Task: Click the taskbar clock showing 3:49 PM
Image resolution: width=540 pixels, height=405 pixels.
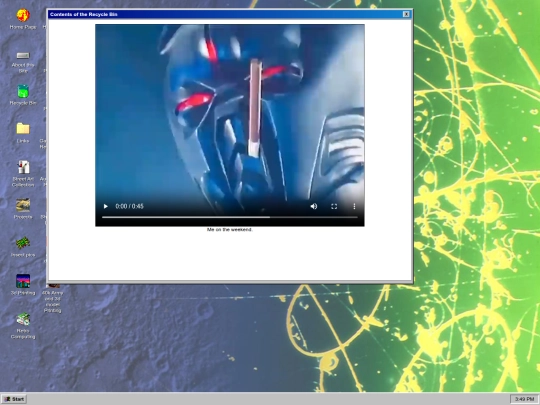Action: coord(524,399)
